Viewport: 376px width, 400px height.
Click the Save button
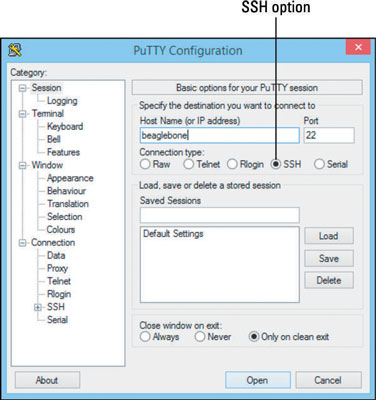pos(329,258)
